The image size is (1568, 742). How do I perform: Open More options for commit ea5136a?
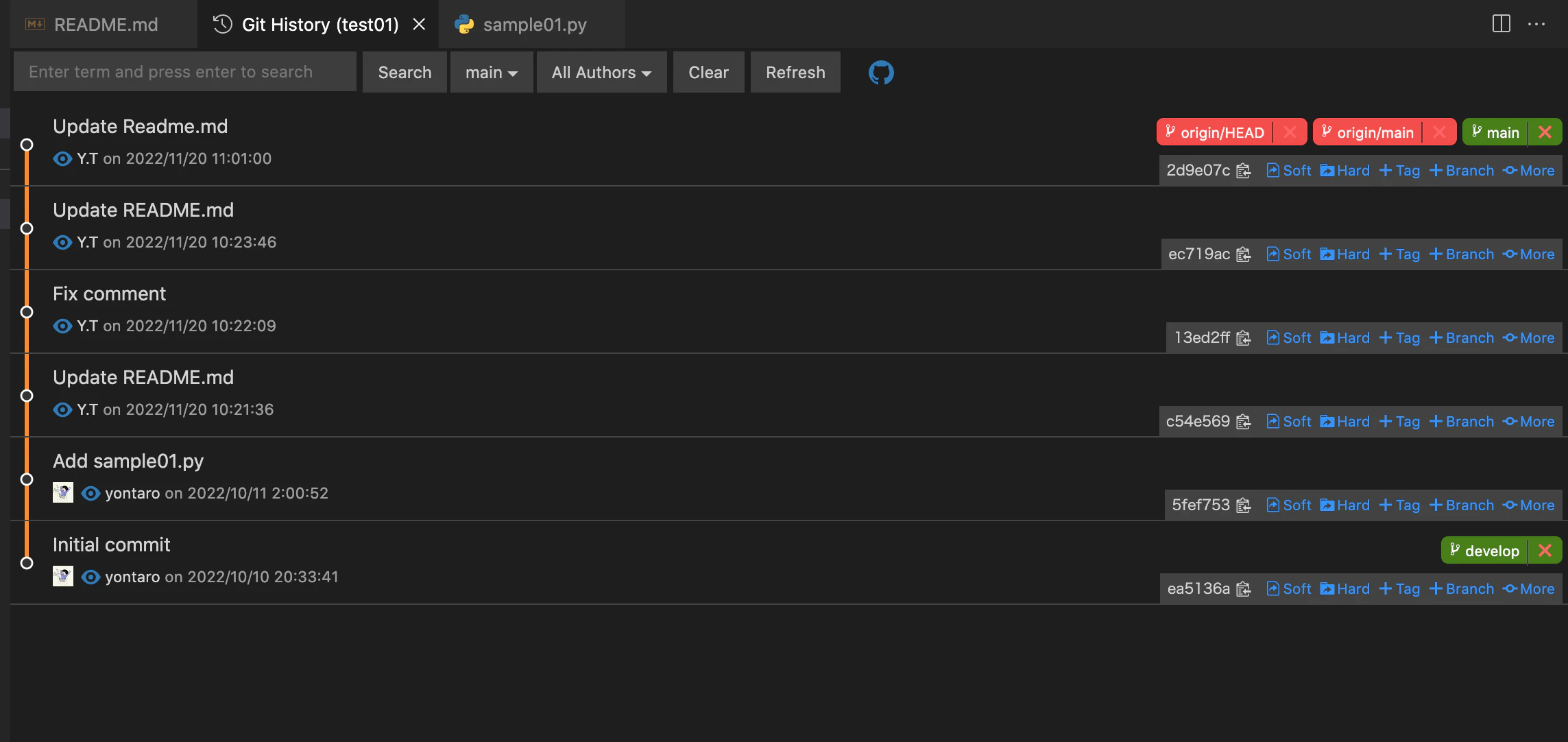click(x=1528, y=589)
